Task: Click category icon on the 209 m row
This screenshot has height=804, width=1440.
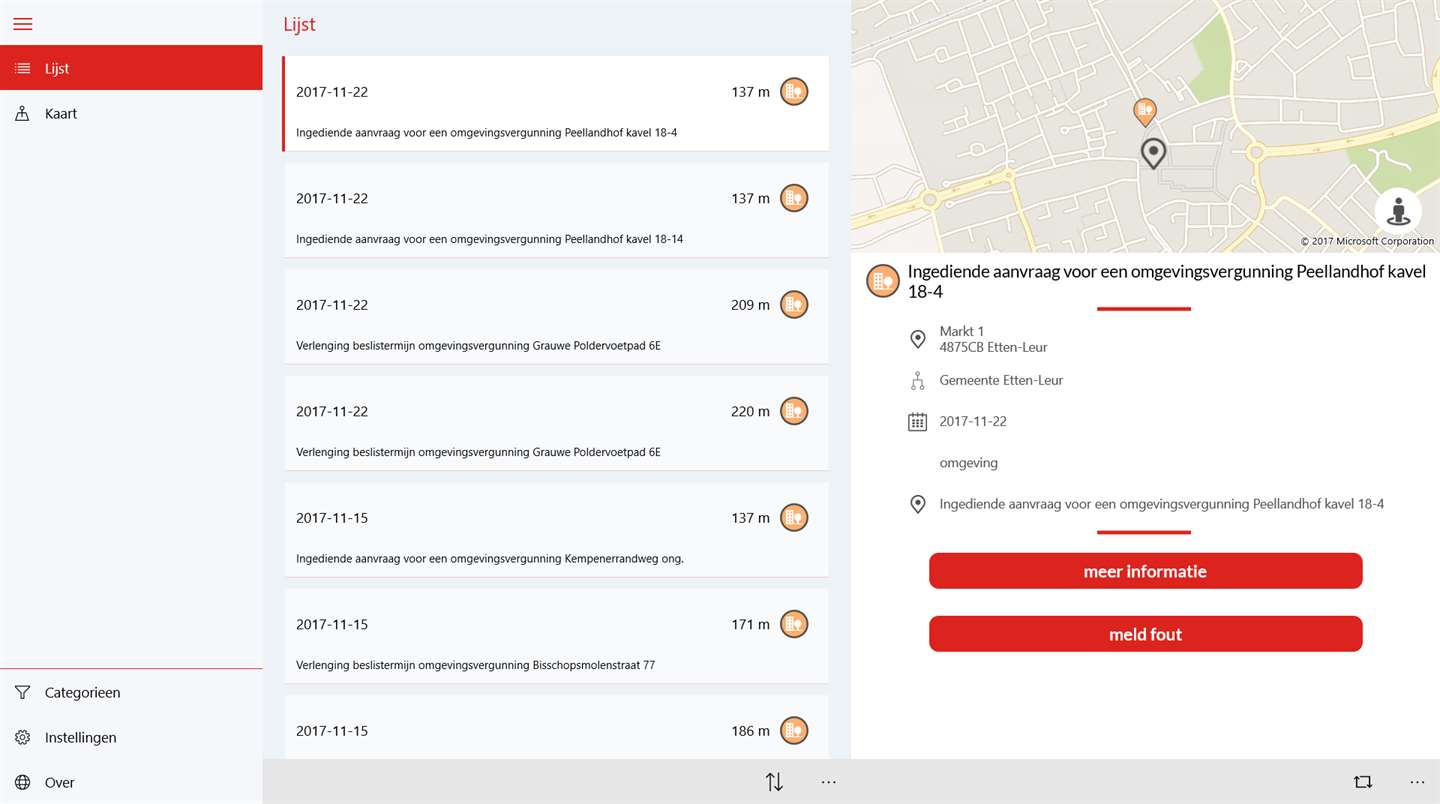Action: tap(794, 305)
